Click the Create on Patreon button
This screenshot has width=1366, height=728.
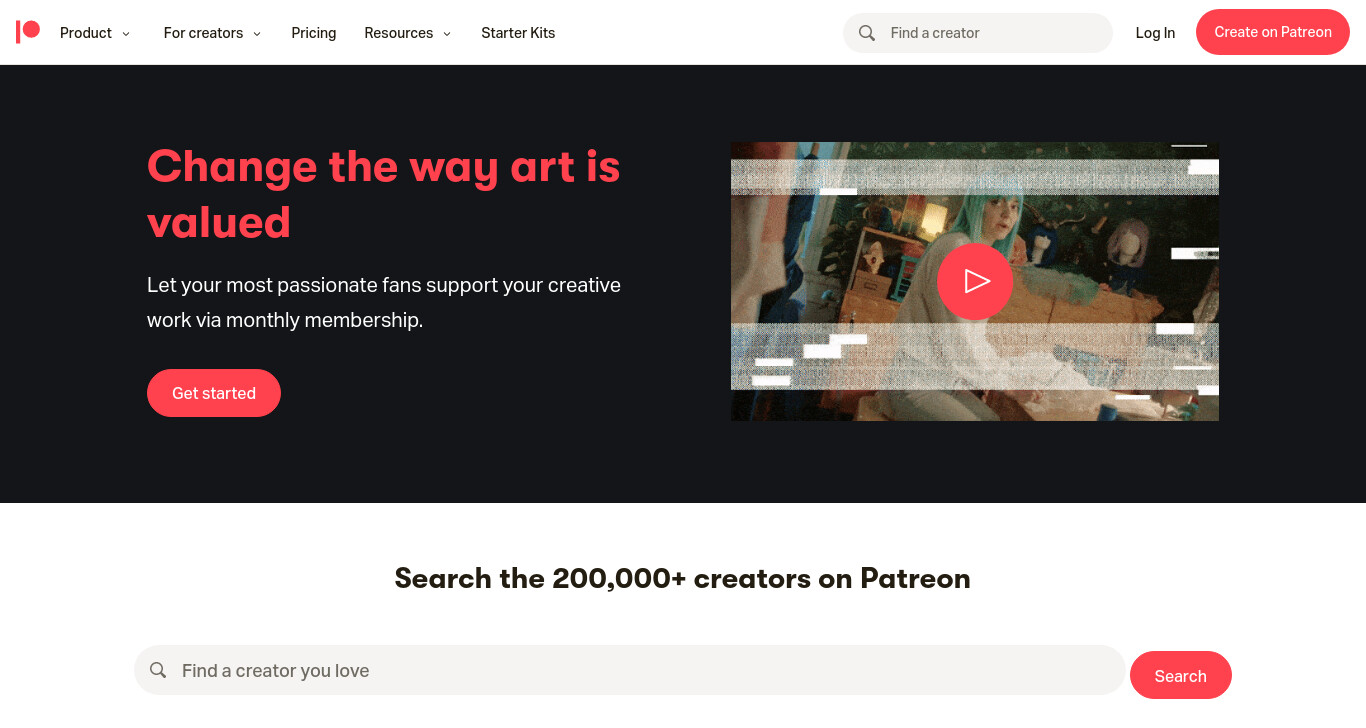(x=1273, y=32)
